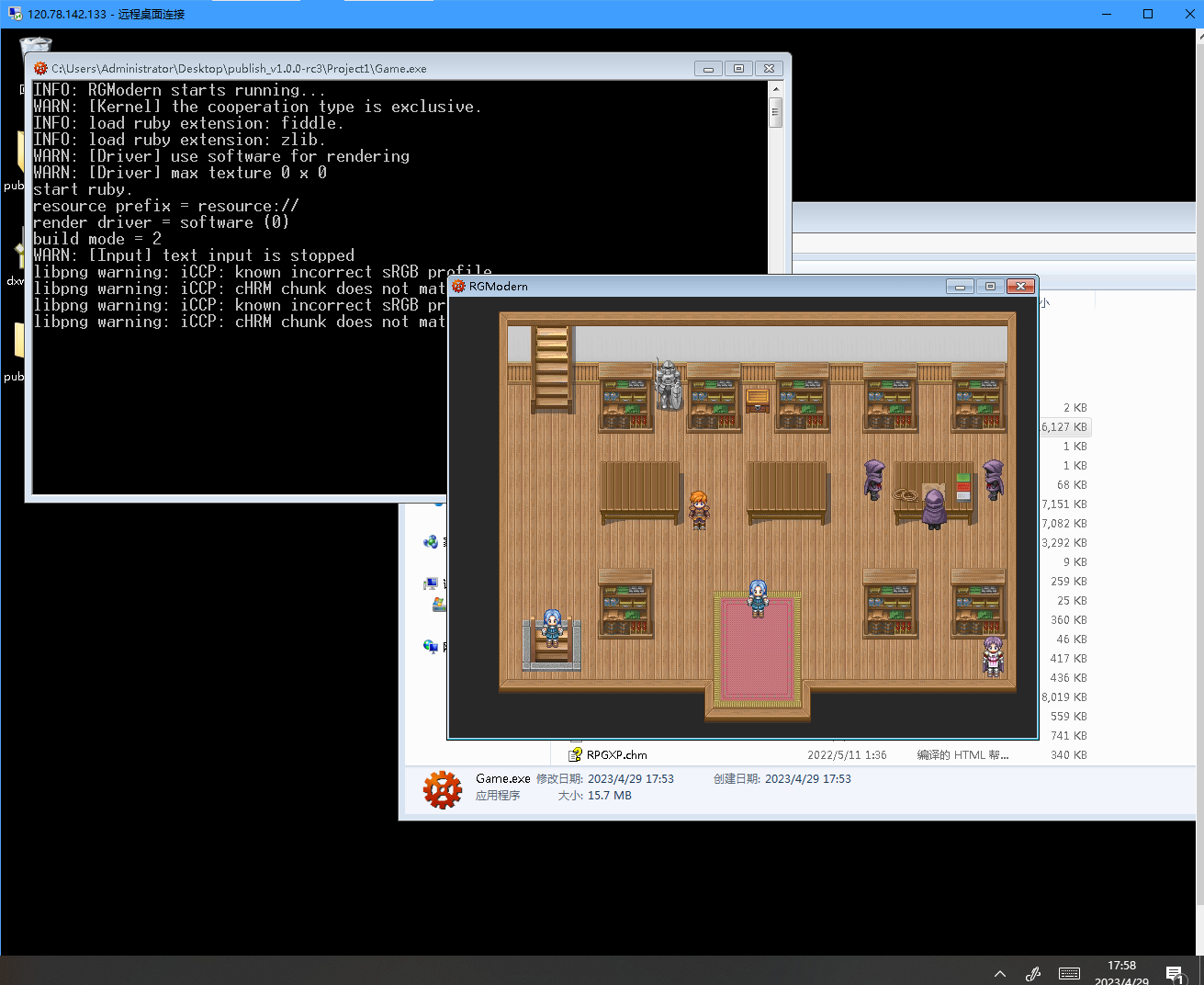Image resolution: width=1204 pixels, height=985 pixels.
Task: Click the large Game.exe gear icon in details pane
Action: pos(443,789)
